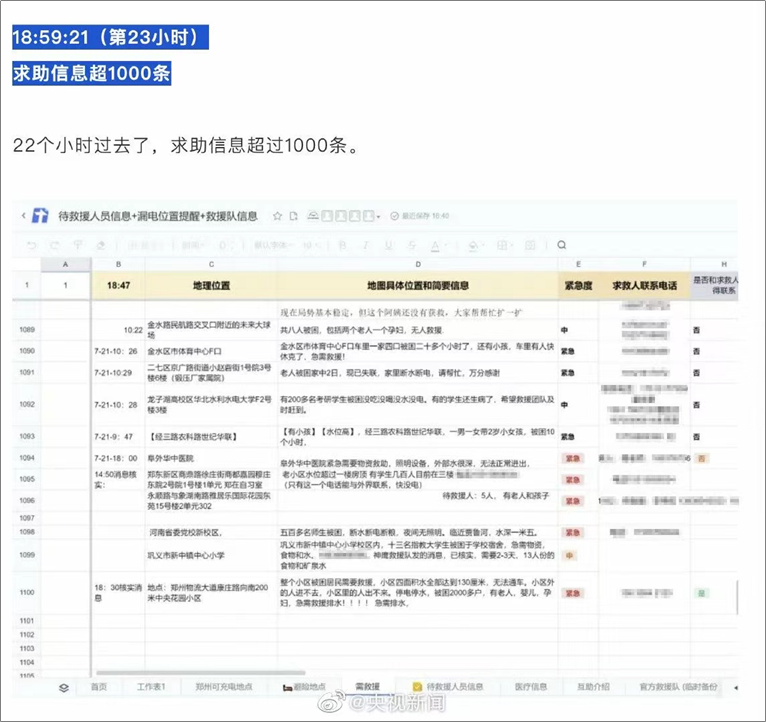This screenshot has width=766, height=722.
Task: Open the default font name dropdown
Action: point(274,245)
